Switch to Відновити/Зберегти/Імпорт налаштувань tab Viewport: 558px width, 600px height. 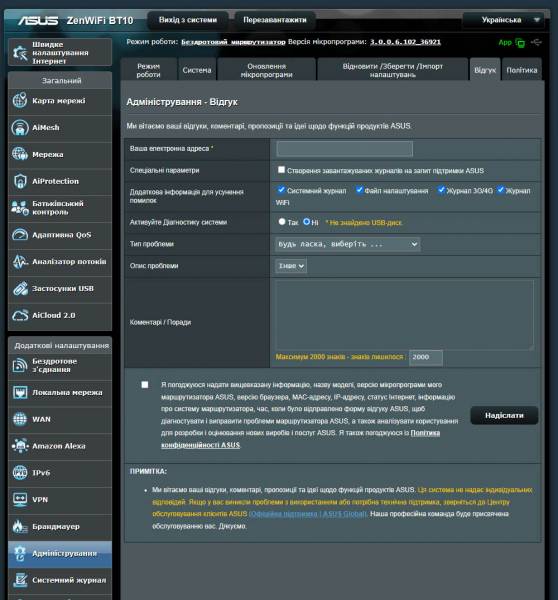393,70
